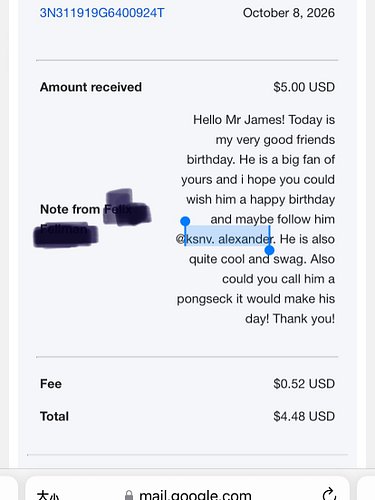Tap the reload page icon
This screenshot has width=375, height=500.
(329, 494)
